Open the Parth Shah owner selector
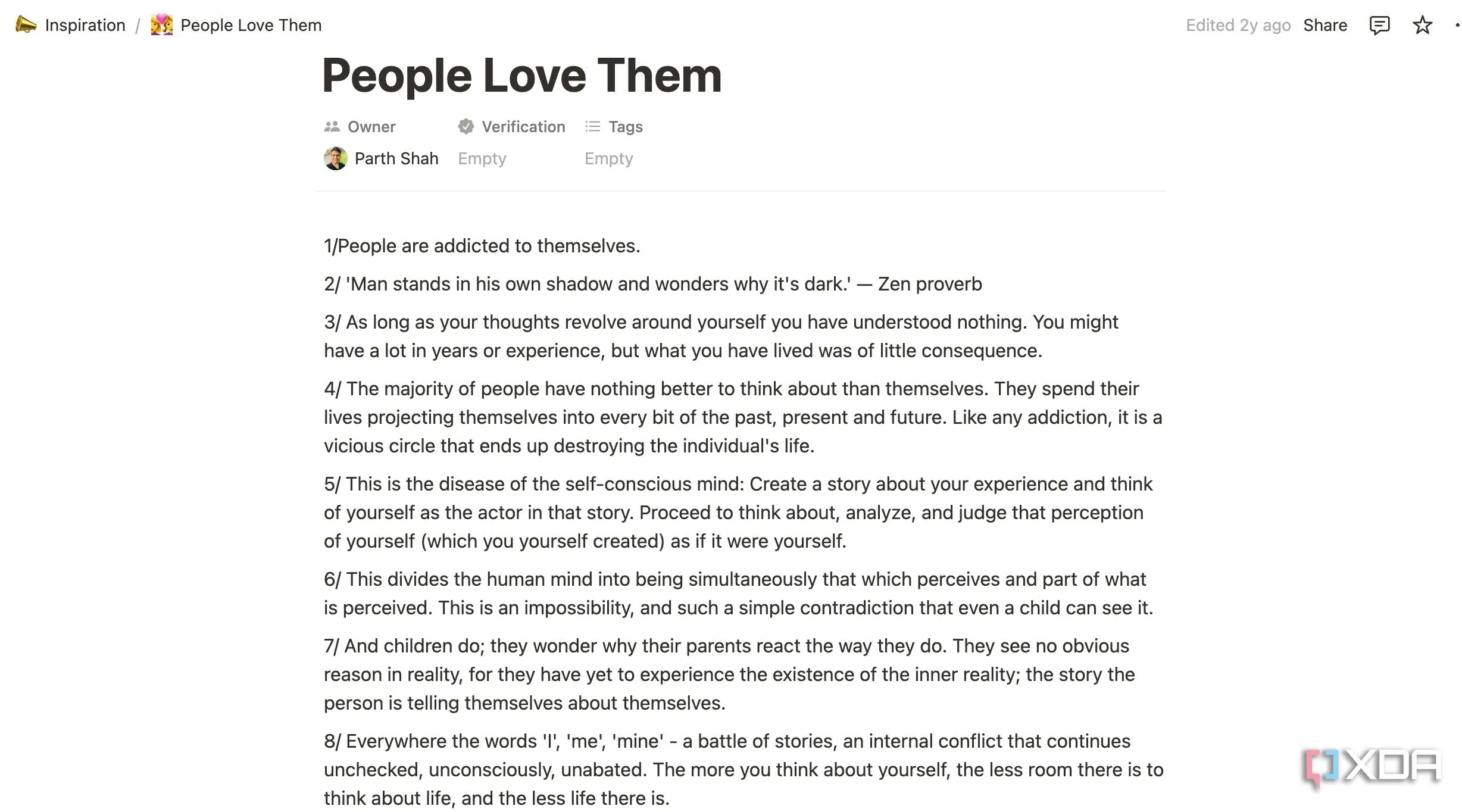The image size is (1462, 812). coord(396,159)
